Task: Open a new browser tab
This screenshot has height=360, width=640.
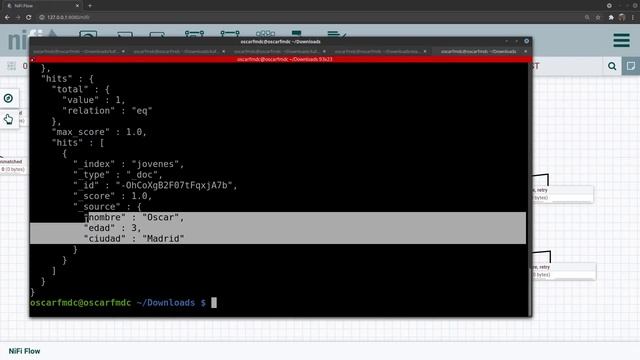Action: (90, 6)
